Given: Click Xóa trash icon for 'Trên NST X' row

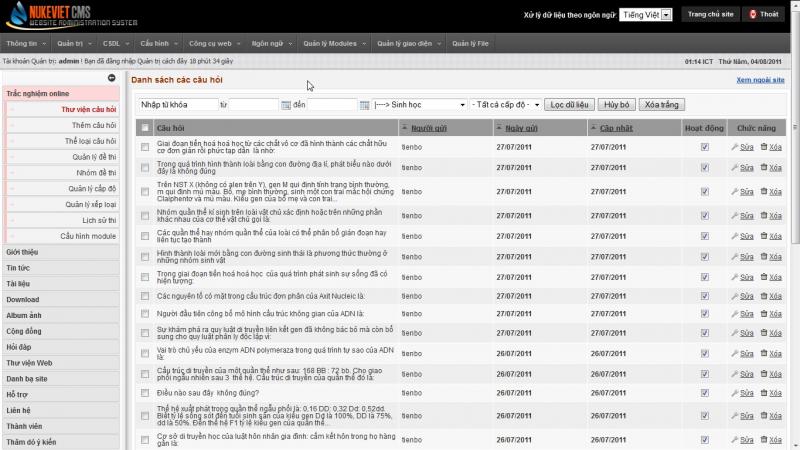Looking at the screenshot, I should tap(764, 191).
